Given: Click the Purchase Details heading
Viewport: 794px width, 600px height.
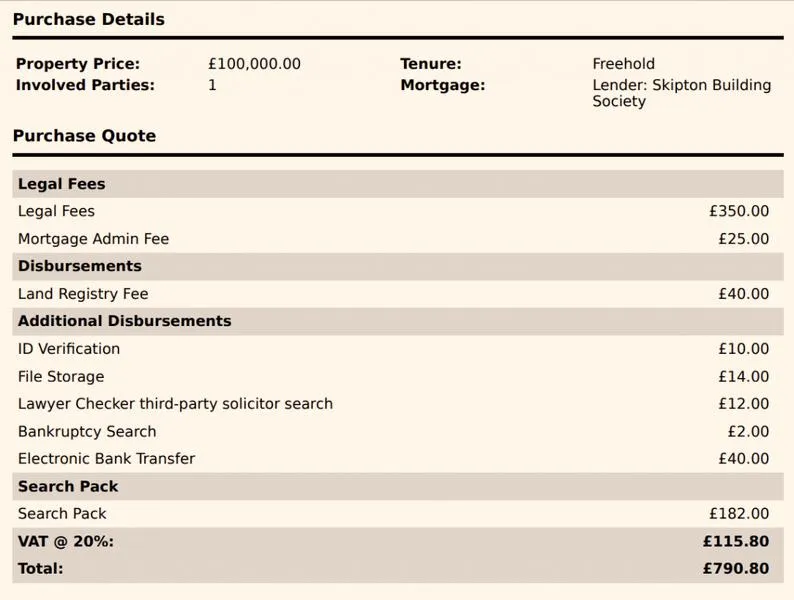Looking at the screenshot, I should point(89,19).
